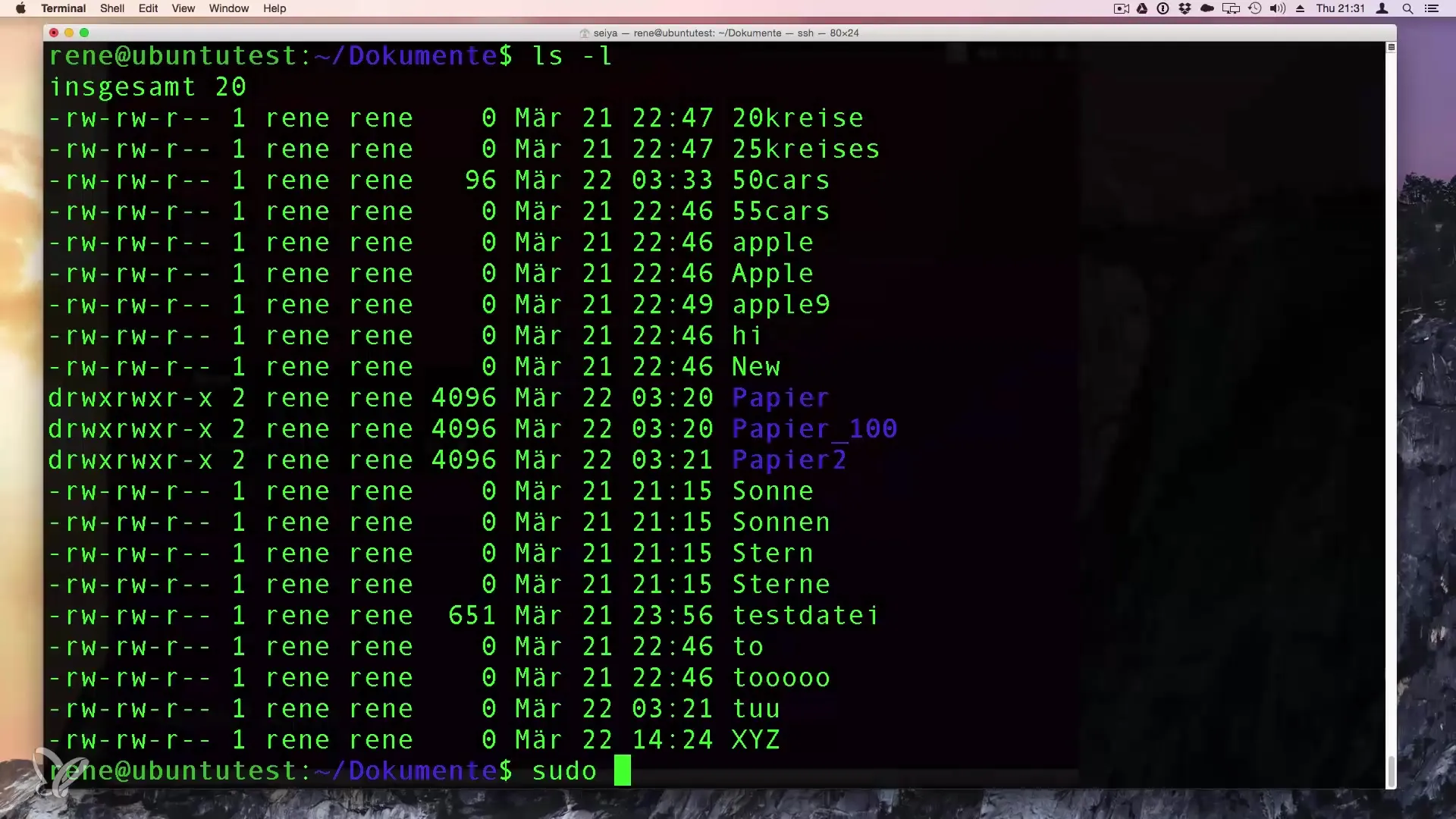Click the screen recording camera menu bar icon

click(x=1122, y=8)
